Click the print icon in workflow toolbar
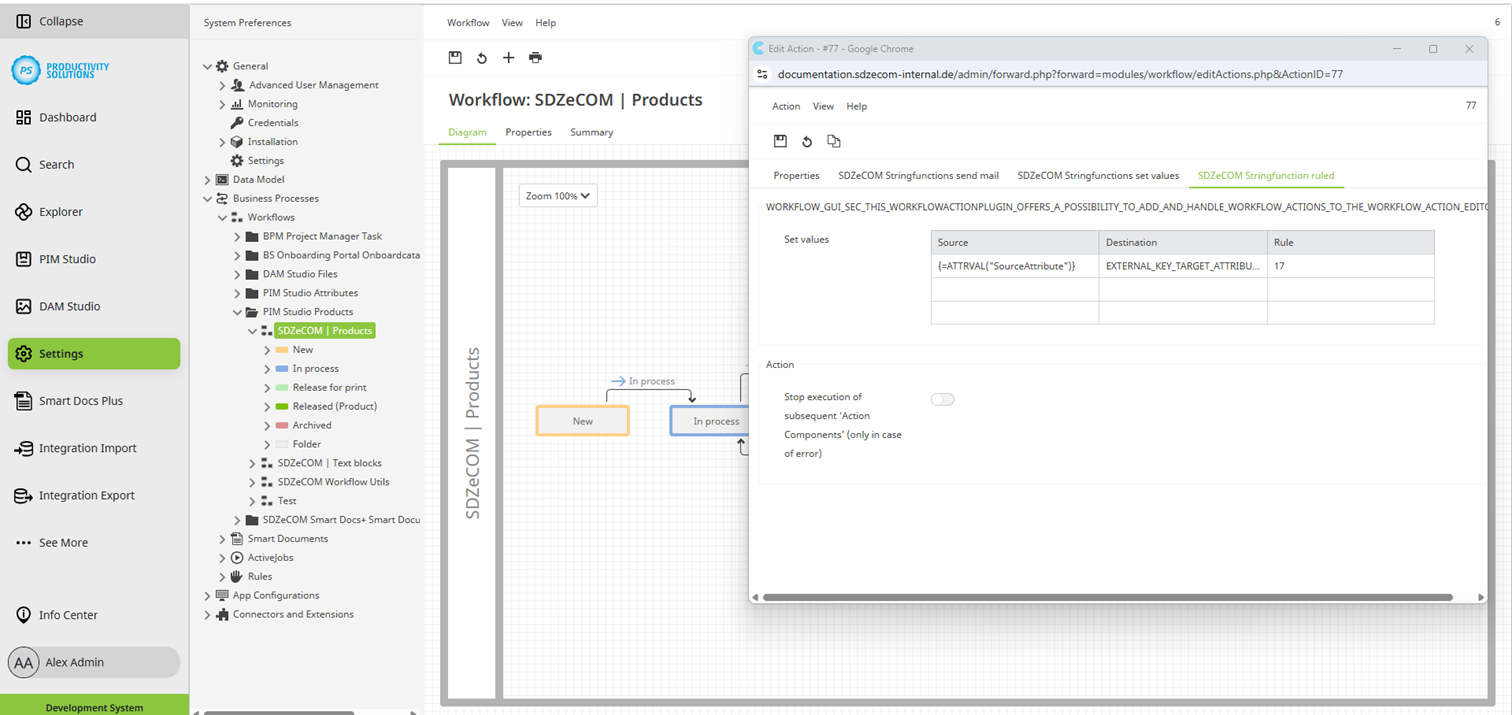This screenshot has width=1512, height=715. coord(535,58)
